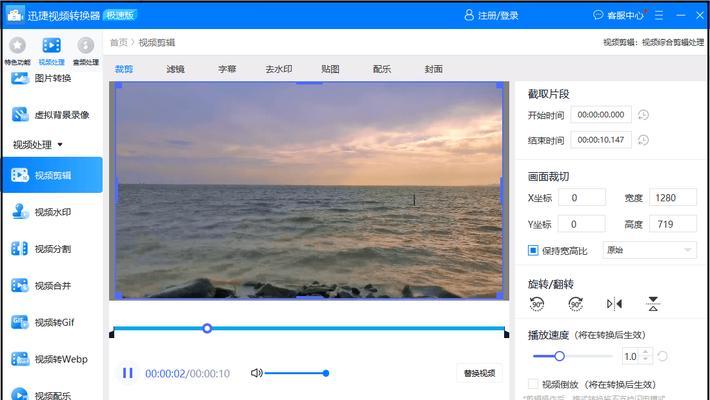
Task: Switch to the 字幕 tab
Action: (x=227, y=69)
